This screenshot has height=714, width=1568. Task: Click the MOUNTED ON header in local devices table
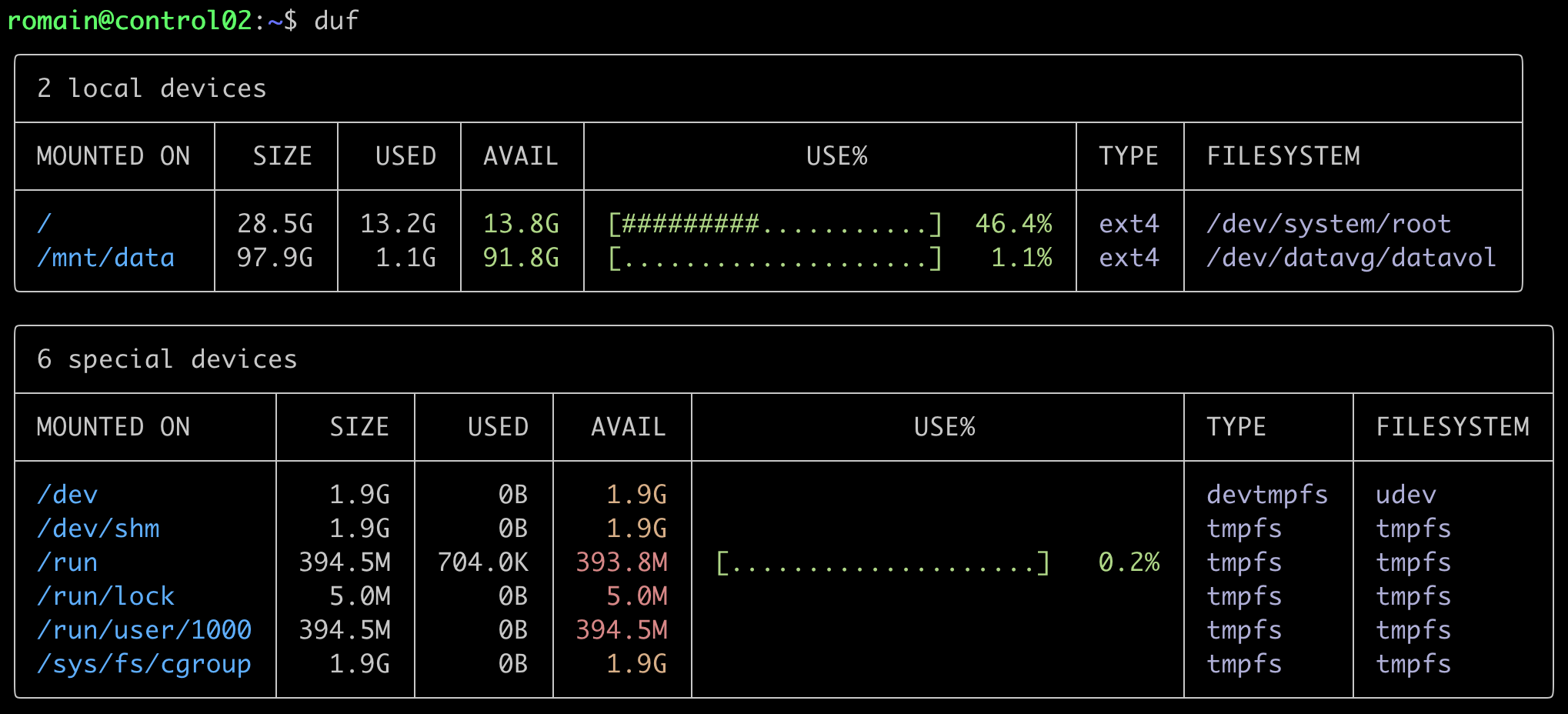pos(113,156)
